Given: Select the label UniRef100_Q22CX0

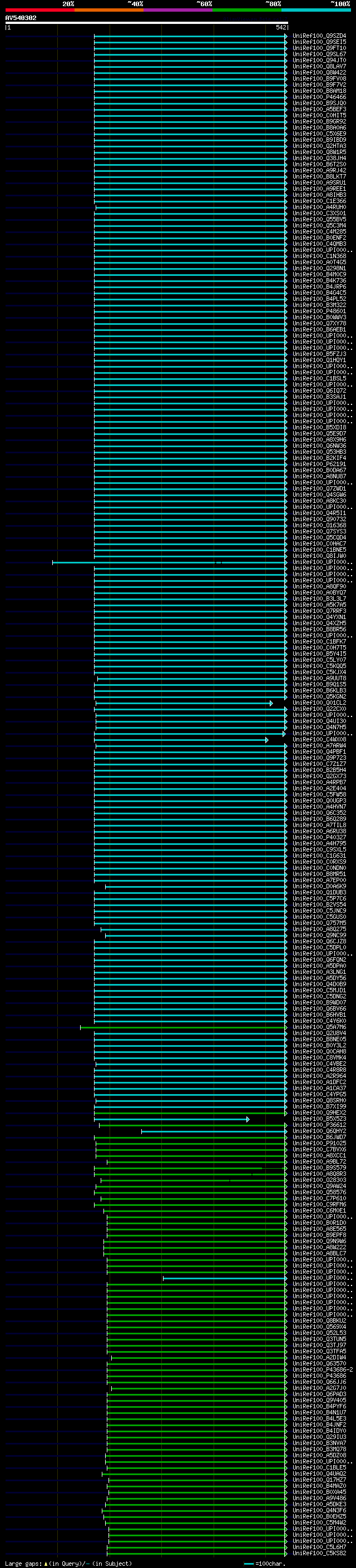Looking at the screenshot, I should pos(319,709).
